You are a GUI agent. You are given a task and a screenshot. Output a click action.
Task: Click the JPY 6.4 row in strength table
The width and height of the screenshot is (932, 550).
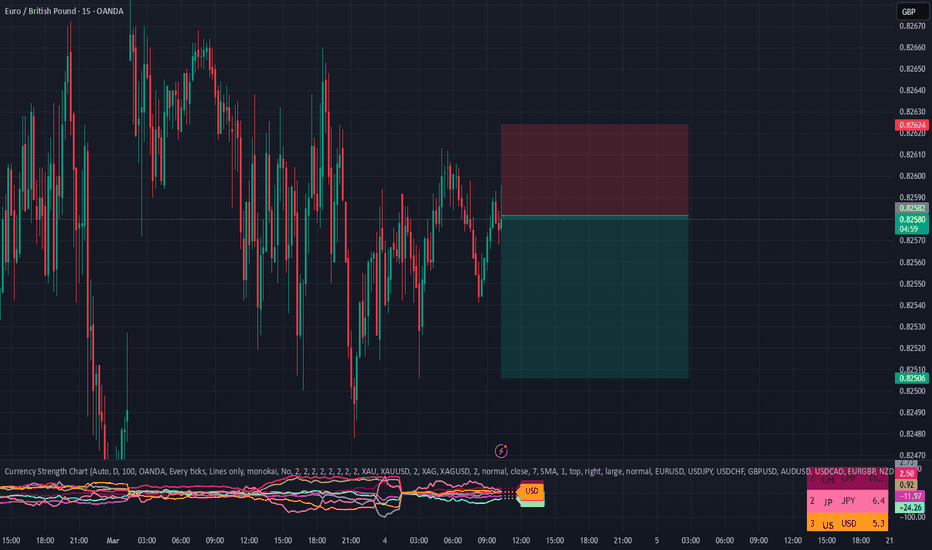tap(847, 501)
